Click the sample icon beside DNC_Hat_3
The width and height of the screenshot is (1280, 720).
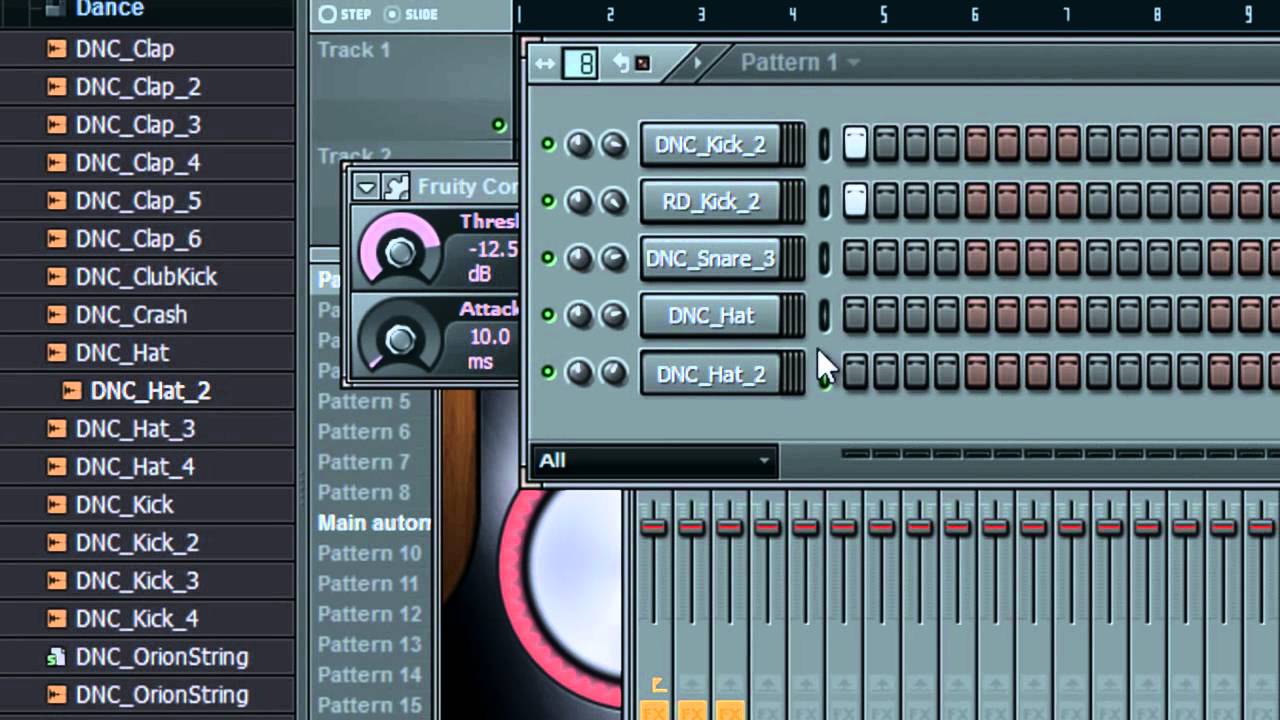coord(57,429)
